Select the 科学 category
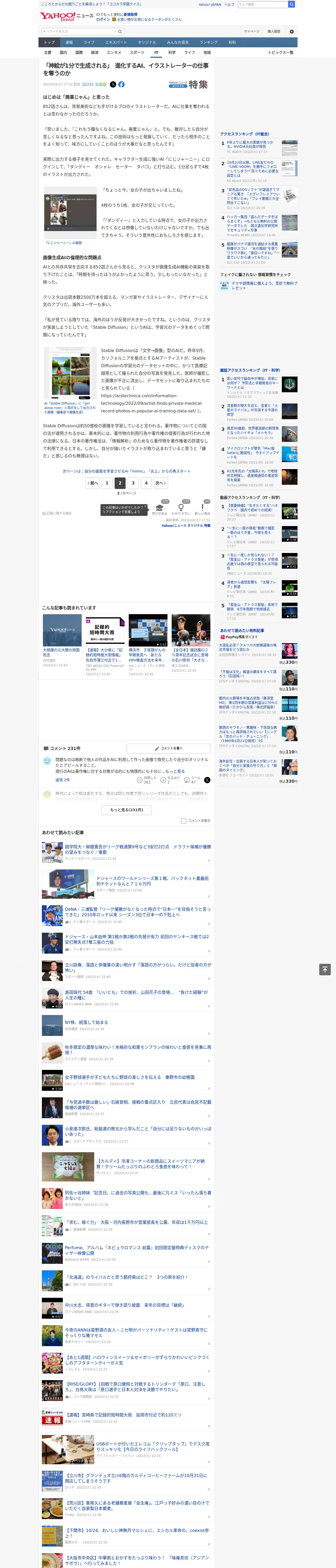Image resolution: width=336 pixels, height=1568 pixels. pos(172,52)
